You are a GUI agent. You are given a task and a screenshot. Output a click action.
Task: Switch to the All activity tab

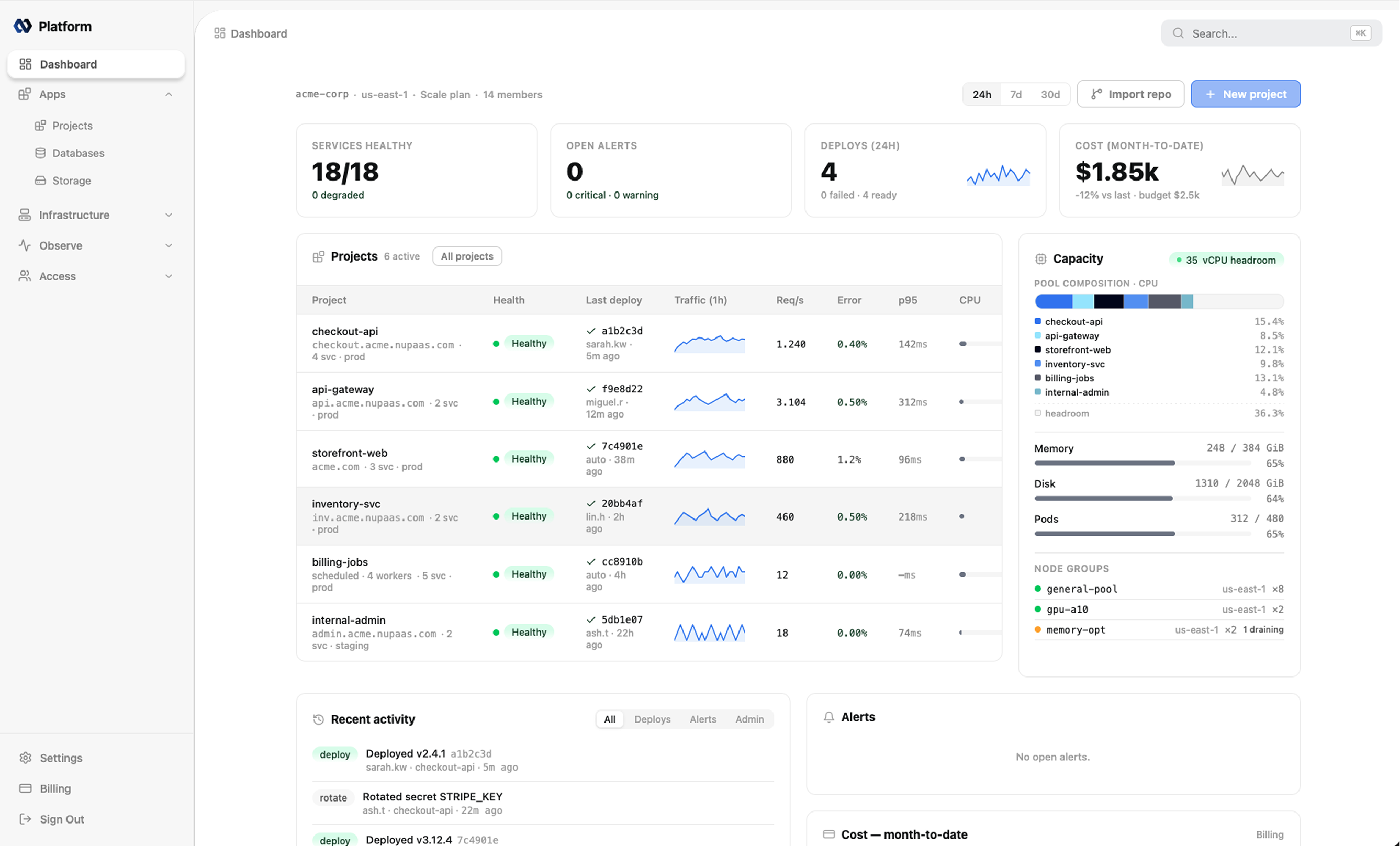point(610,719)
